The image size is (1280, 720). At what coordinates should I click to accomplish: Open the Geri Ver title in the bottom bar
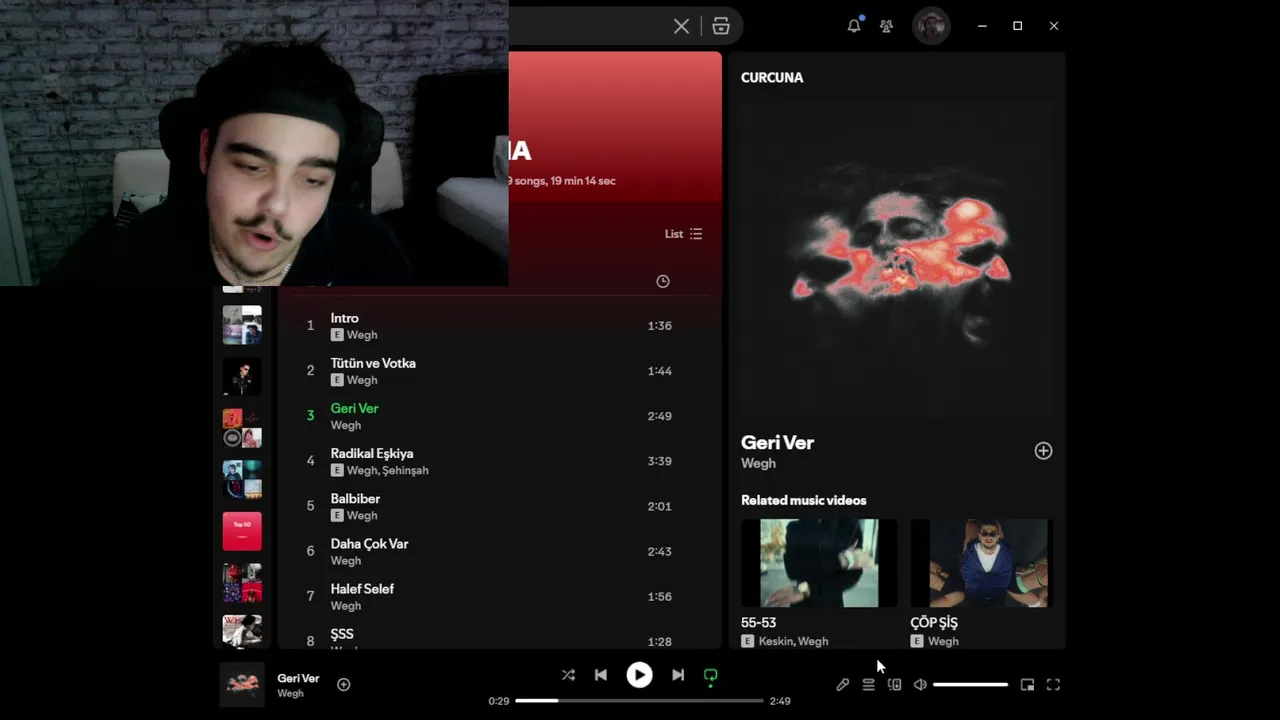tap(298, 678)
